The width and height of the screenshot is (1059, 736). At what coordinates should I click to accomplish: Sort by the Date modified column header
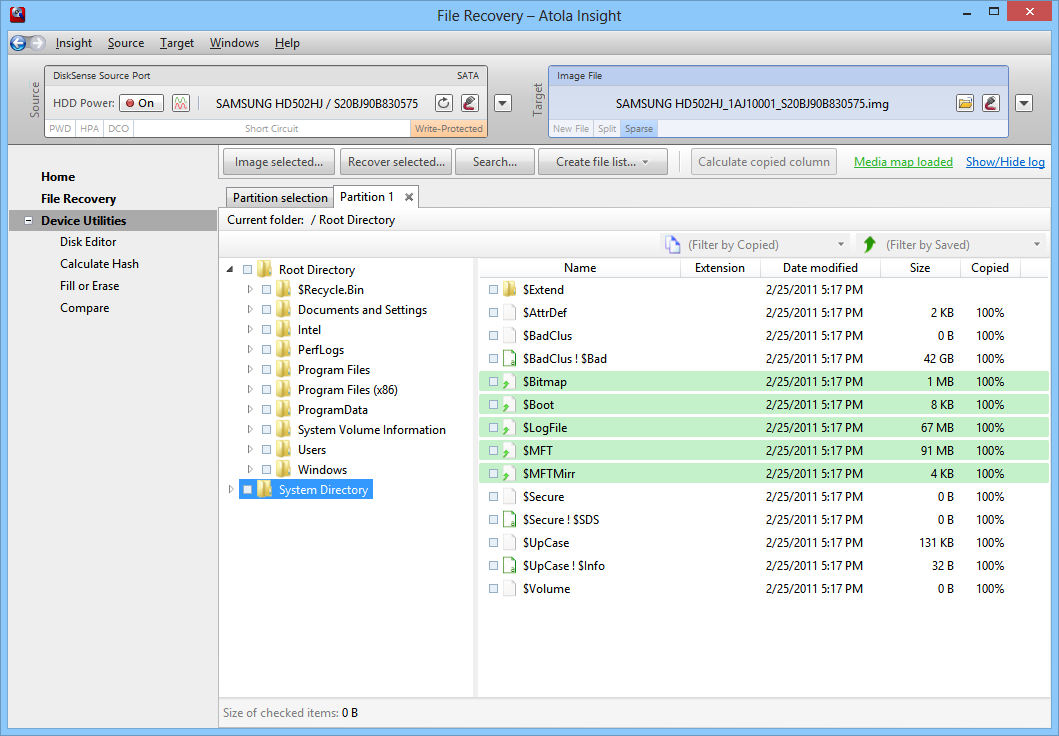tap(820, 268)
